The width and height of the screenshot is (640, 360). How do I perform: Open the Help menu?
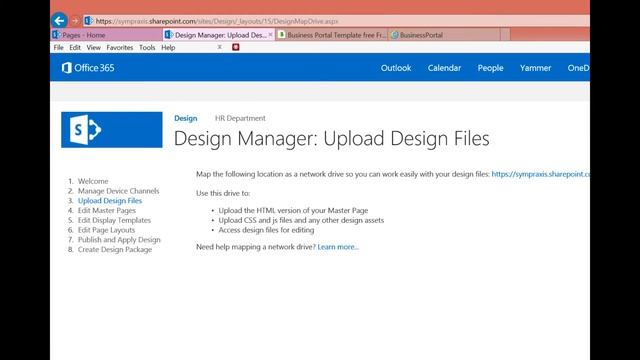pyautogui.click(x=168, y=47)
